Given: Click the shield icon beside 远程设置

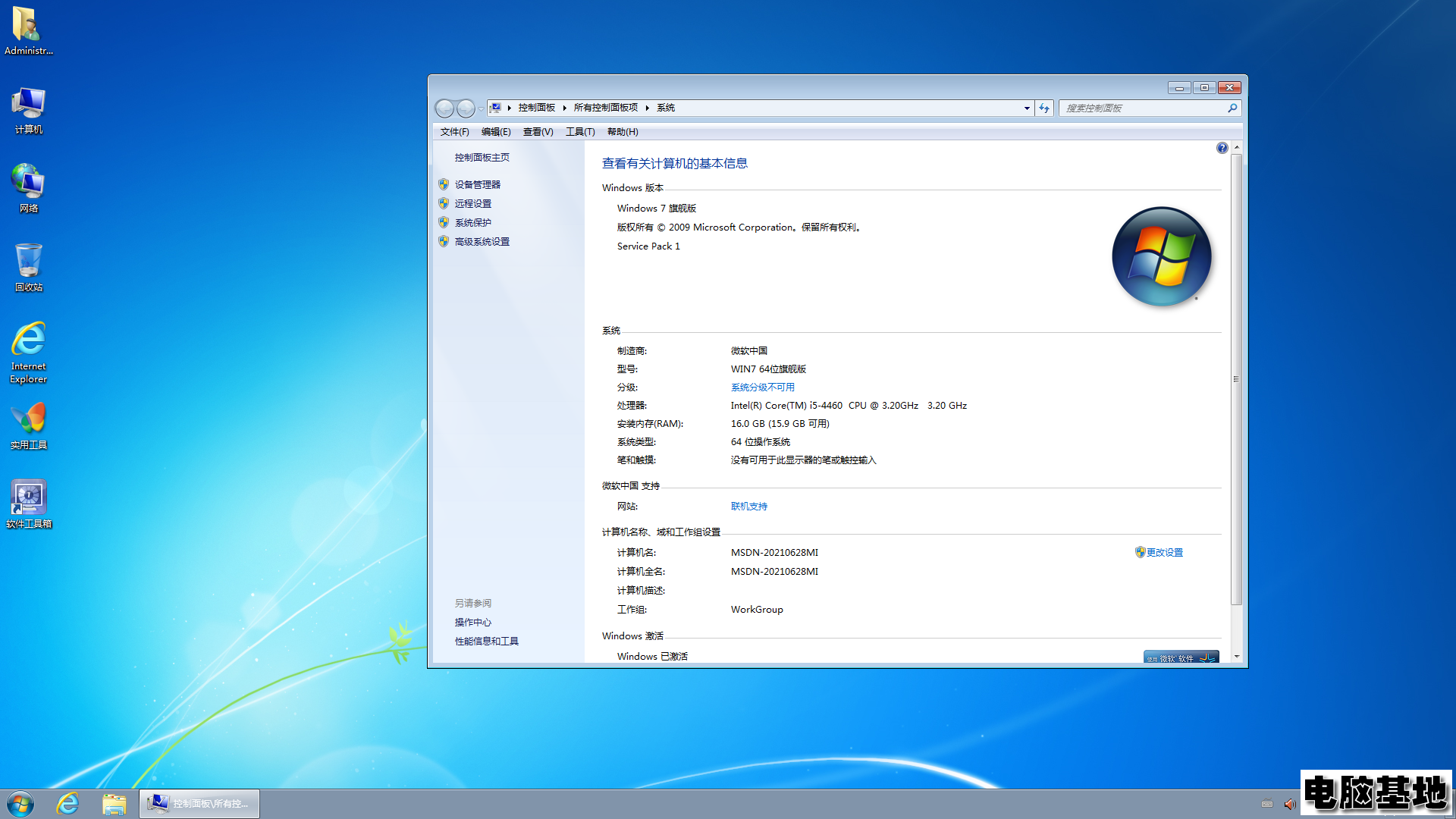Looking at the screenshot, I should coord(444,203).
